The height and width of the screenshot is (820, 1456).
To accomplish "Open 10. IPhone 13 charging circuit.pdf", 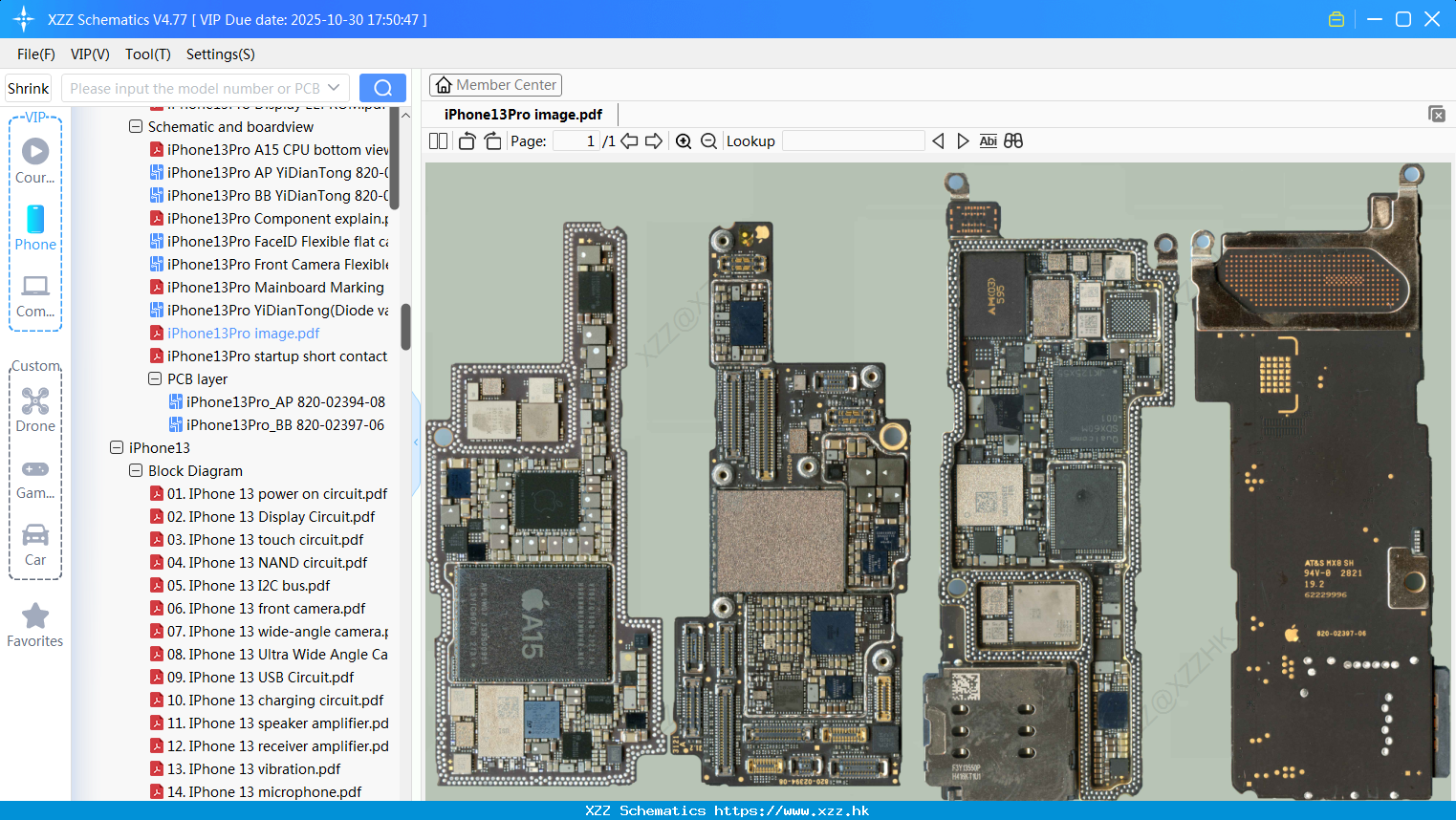I will [x=267, y=701].
